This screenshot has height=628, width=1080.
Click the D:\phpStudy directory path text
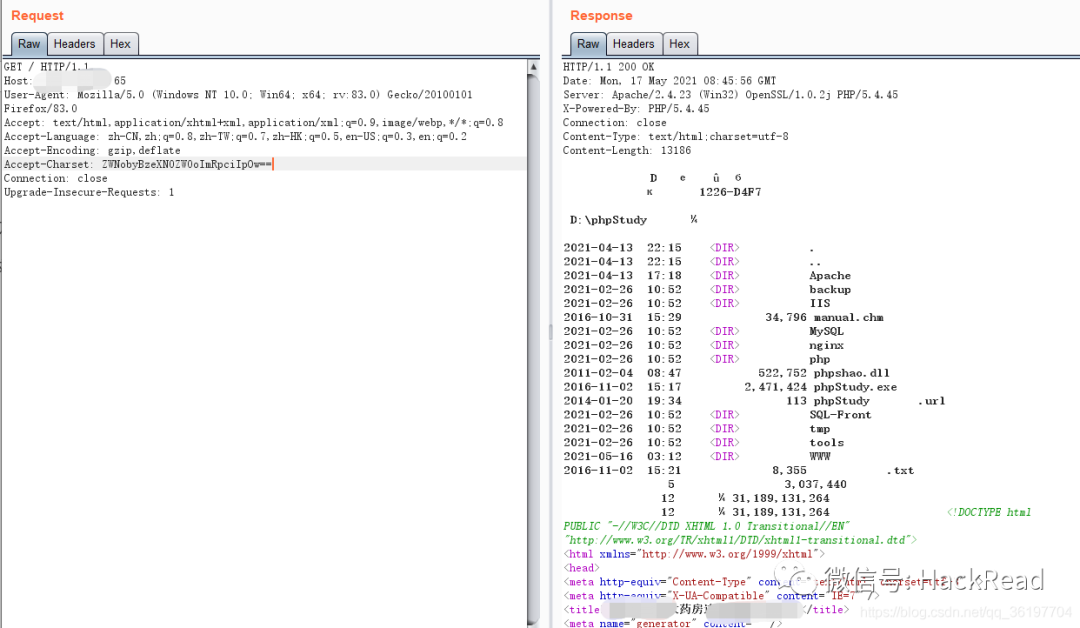coord(608,220)
